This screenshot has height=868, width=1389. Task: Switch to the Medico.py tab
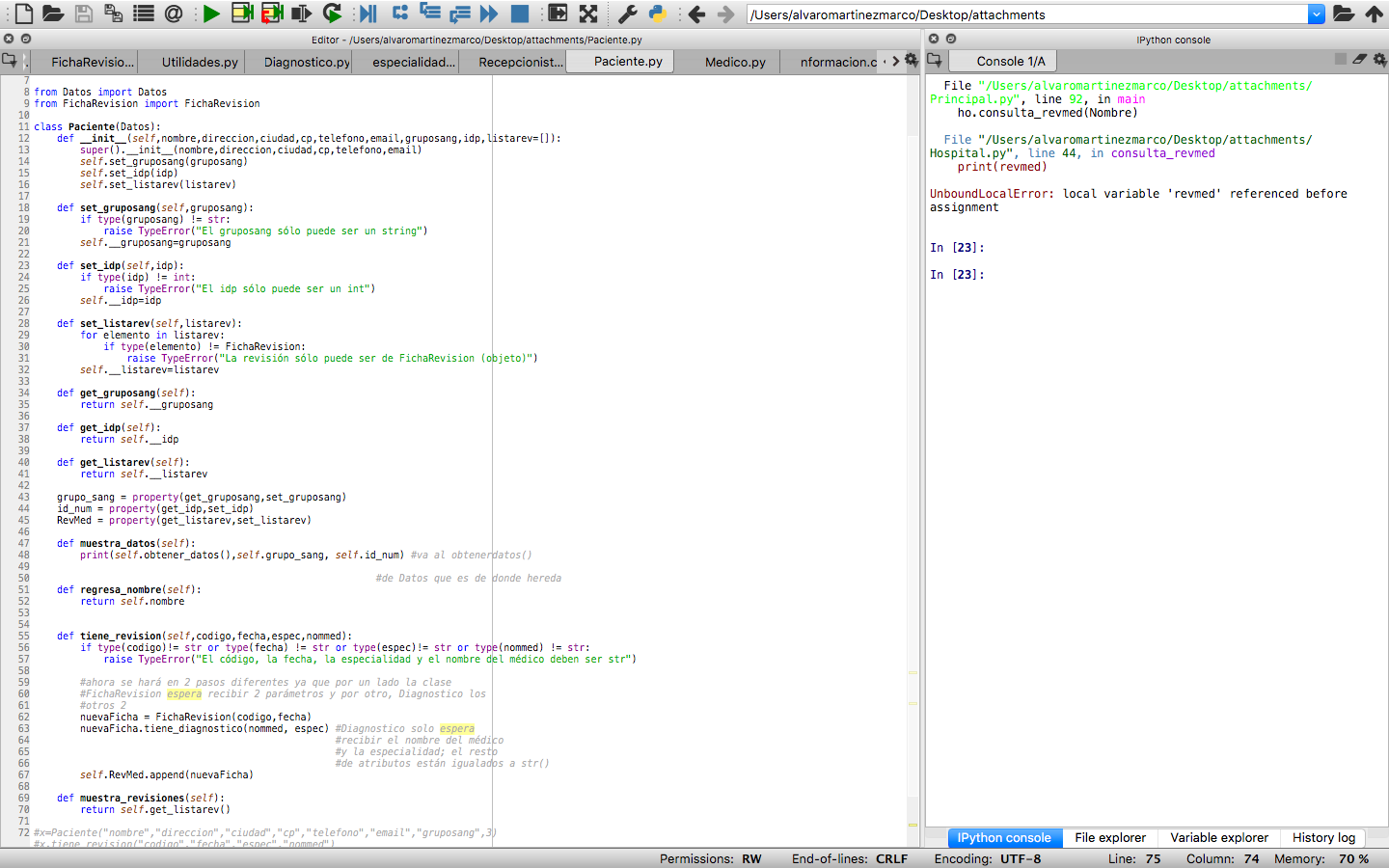coord(735,62)
